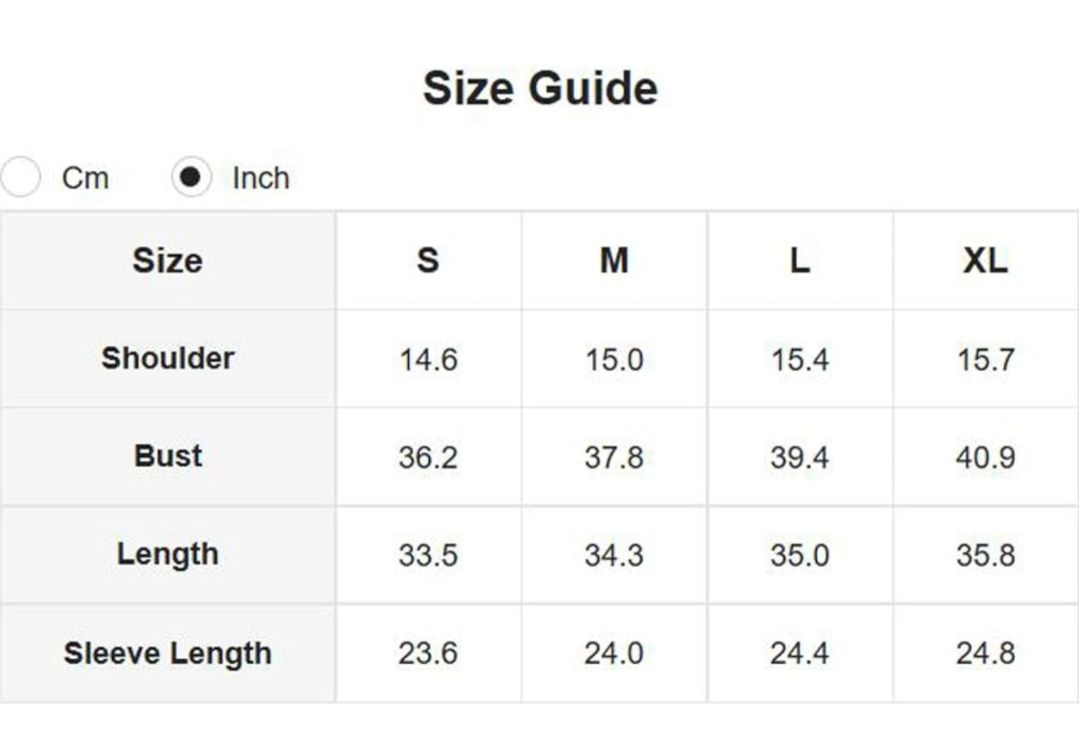The image size is (1080, 742).
Task: Click the 37.8 bust value for M
Action: pos(614,457)
